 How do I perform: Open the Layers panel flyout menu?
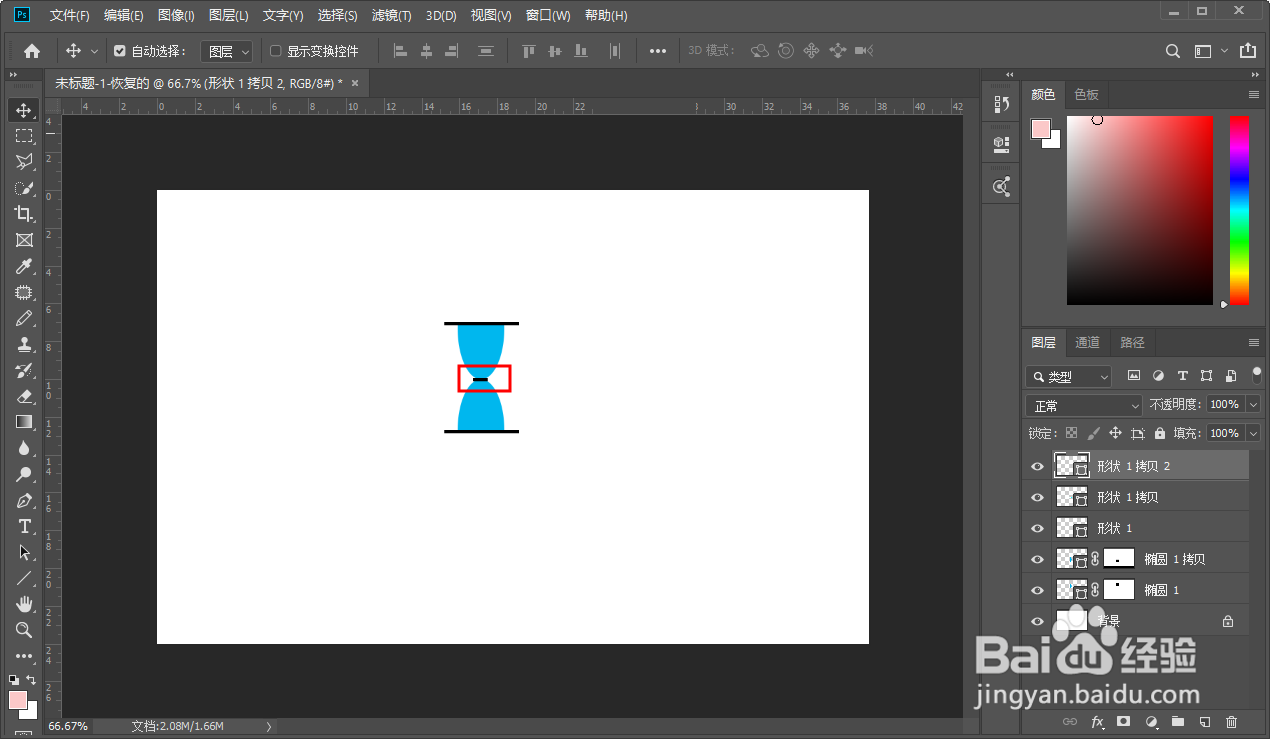click(1254, 342)
